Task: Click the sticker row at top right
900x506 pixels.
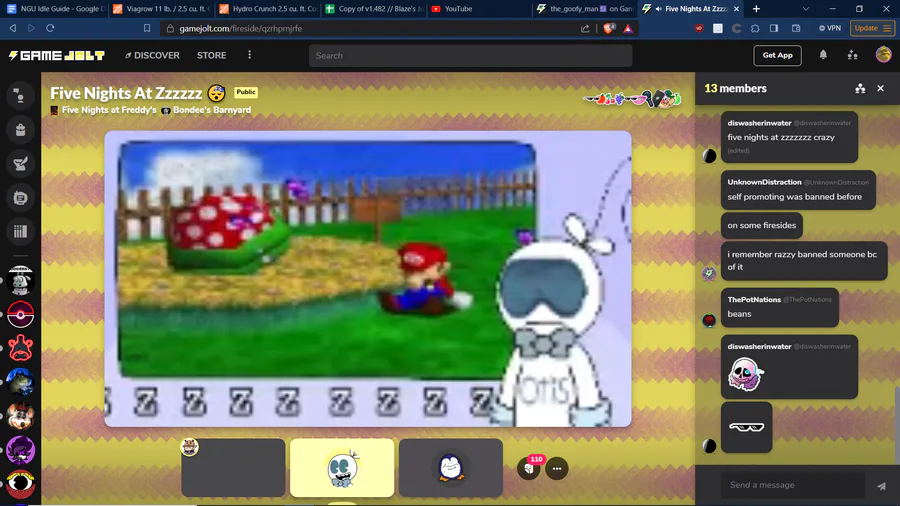Action: (x=633, y=99)
